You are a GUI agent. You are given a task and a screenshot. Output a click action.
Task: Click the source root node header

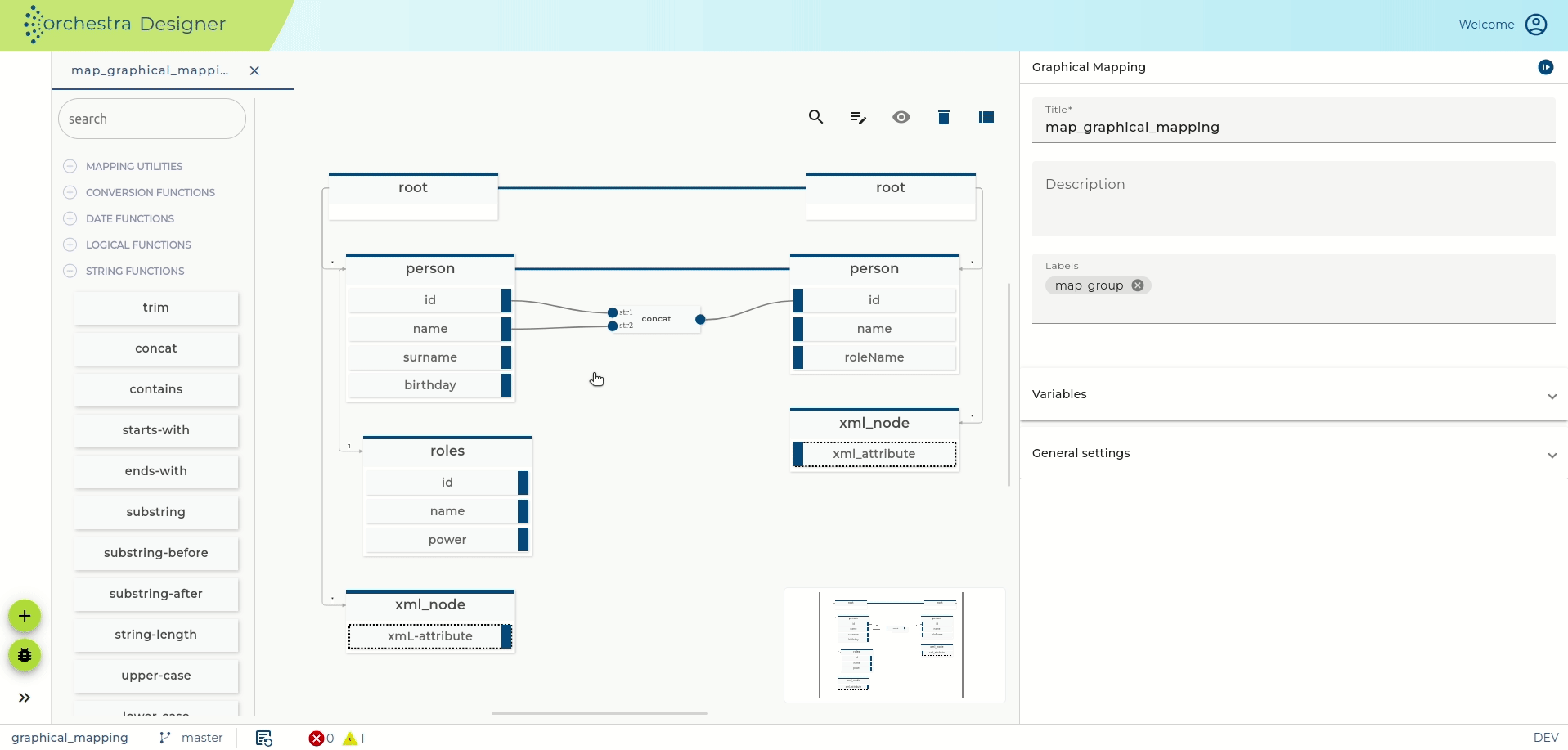click(413, 188)
